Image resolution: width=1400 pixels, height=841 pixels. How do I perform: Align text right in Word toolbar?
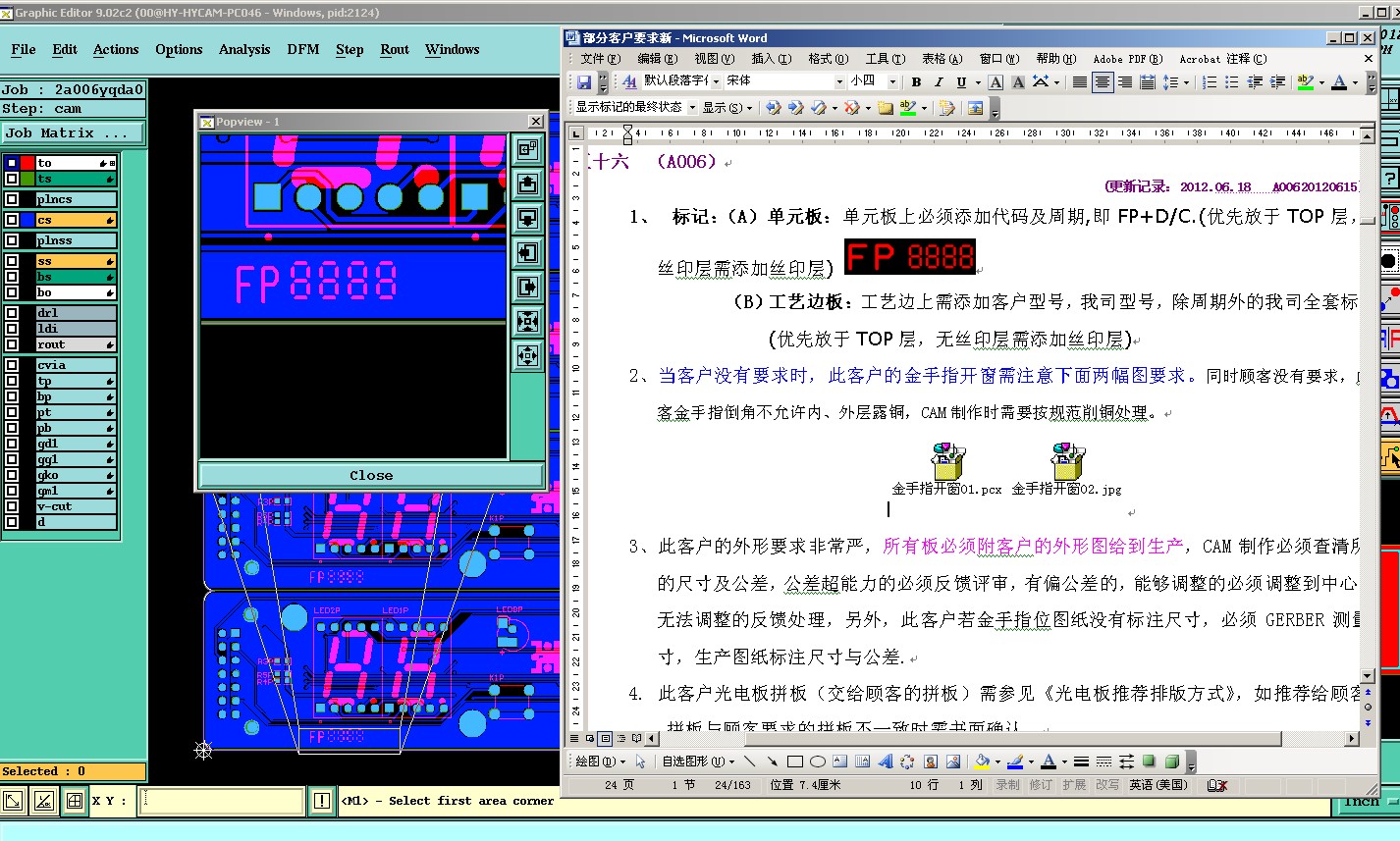click(x=1125, y=82)
